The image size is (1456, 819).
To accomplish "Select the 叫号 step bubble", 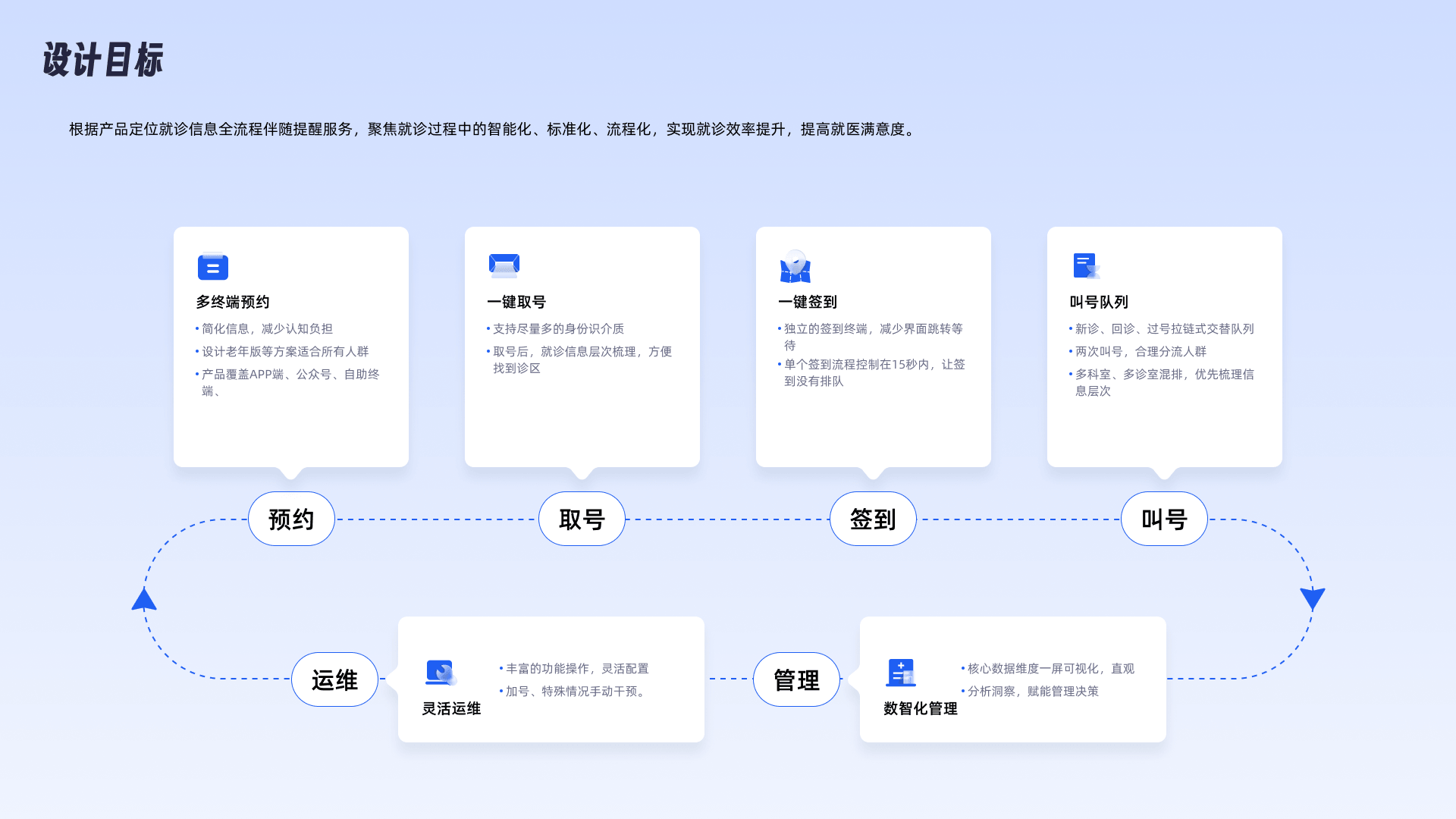I will coord(1164,519).
